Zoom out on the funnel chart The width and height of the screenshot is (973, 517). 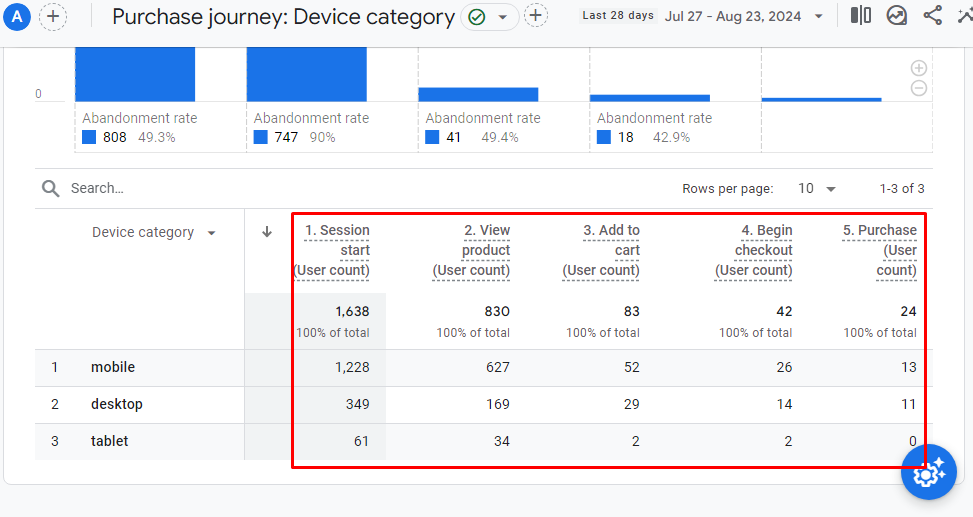[x=919, y=88]
